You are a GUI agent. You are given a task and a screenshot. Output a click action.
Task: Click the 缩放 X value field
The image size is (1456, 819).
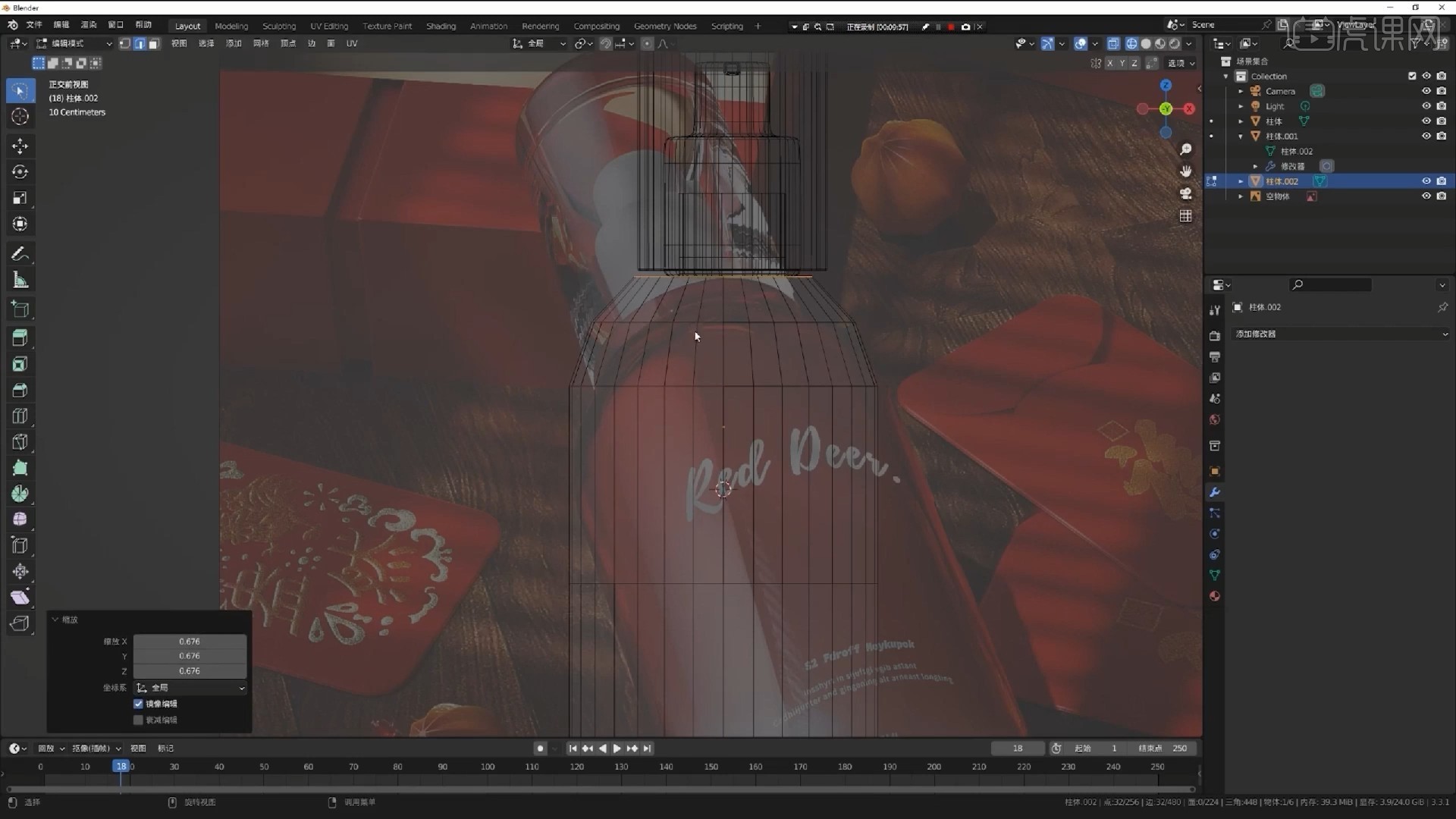coord(190,642)
